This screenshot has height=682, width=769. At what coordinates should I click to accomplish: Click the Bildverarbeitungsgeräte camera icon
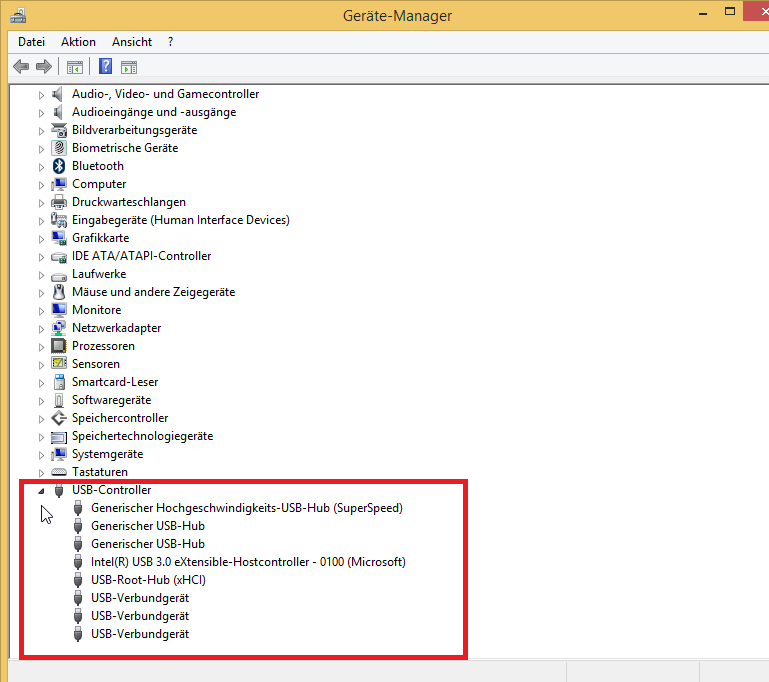tap(59, 130)
